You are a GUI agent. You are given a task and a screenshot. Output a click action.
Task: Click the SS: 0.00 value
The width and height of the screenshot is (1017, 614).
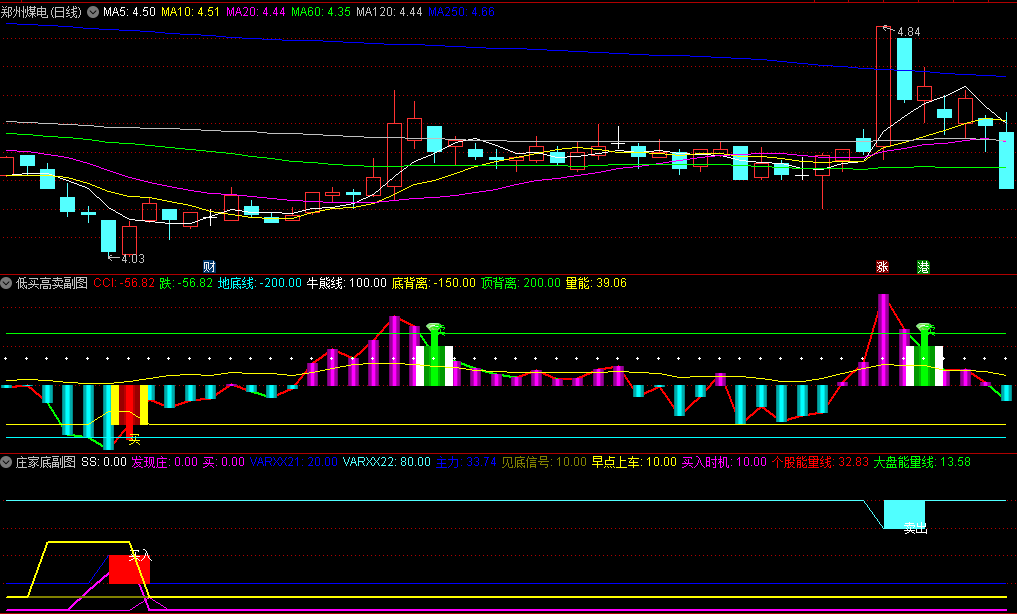[x=104, y=462]
